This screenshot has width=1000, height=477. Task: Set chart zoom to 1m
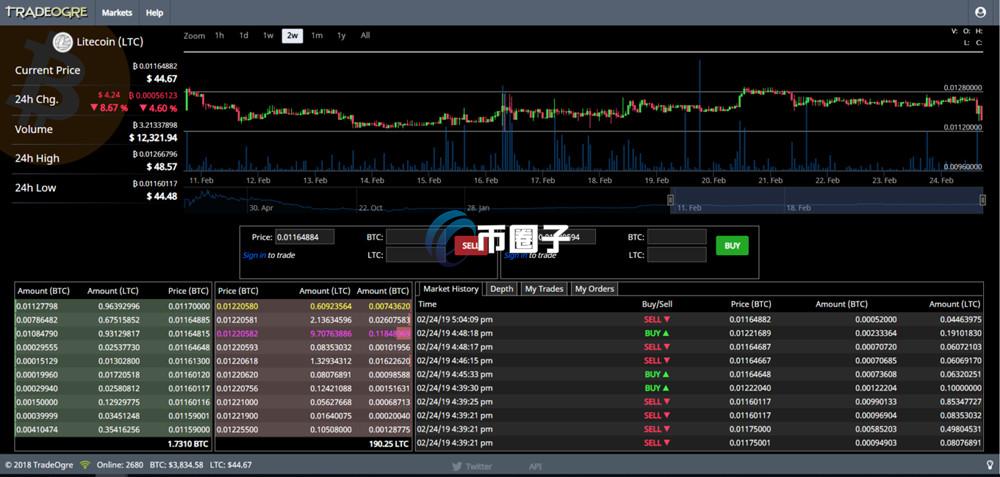coord(317,36)
